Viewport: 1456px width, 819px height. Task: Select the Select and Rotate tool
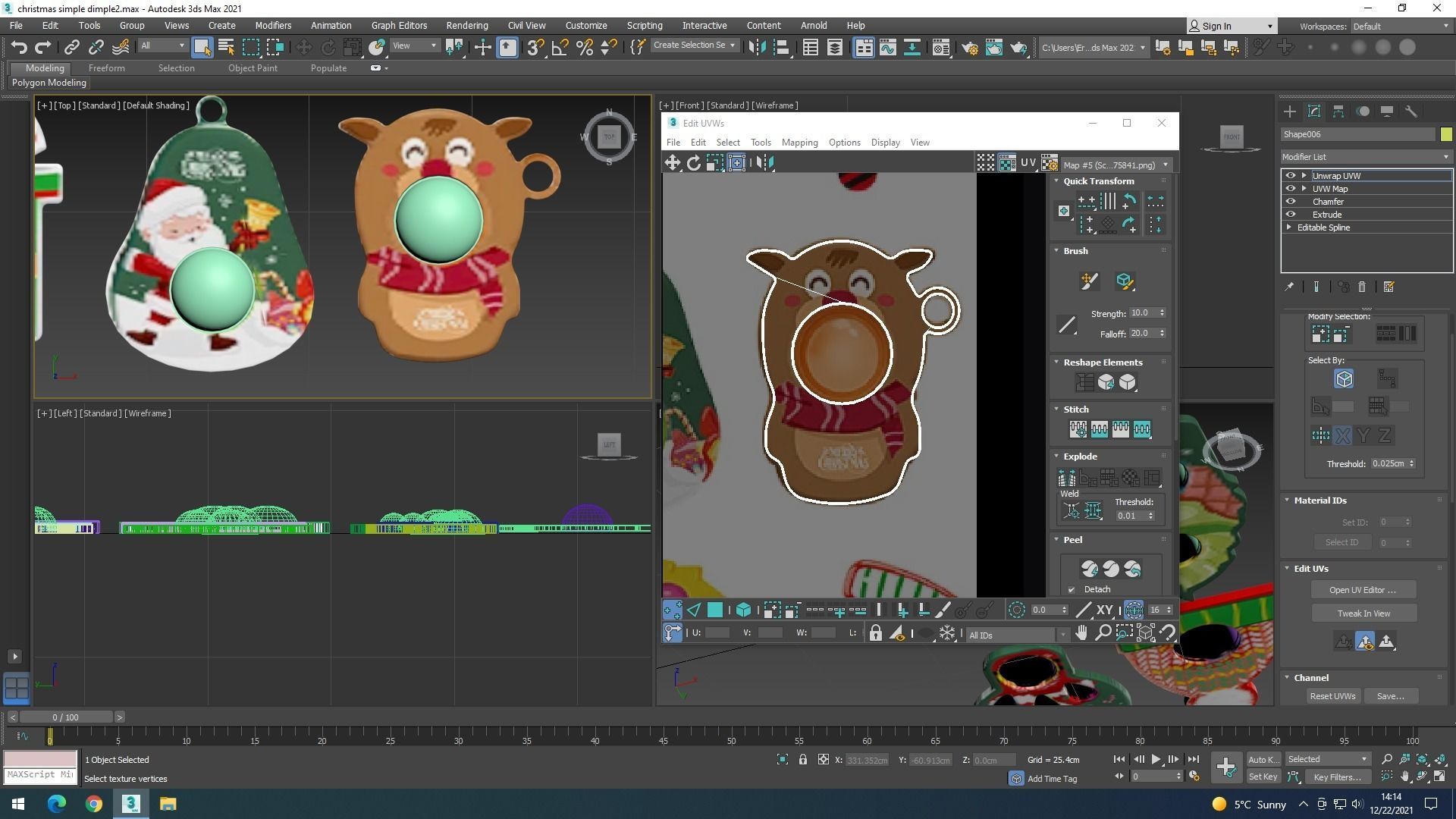click(328, 47)
